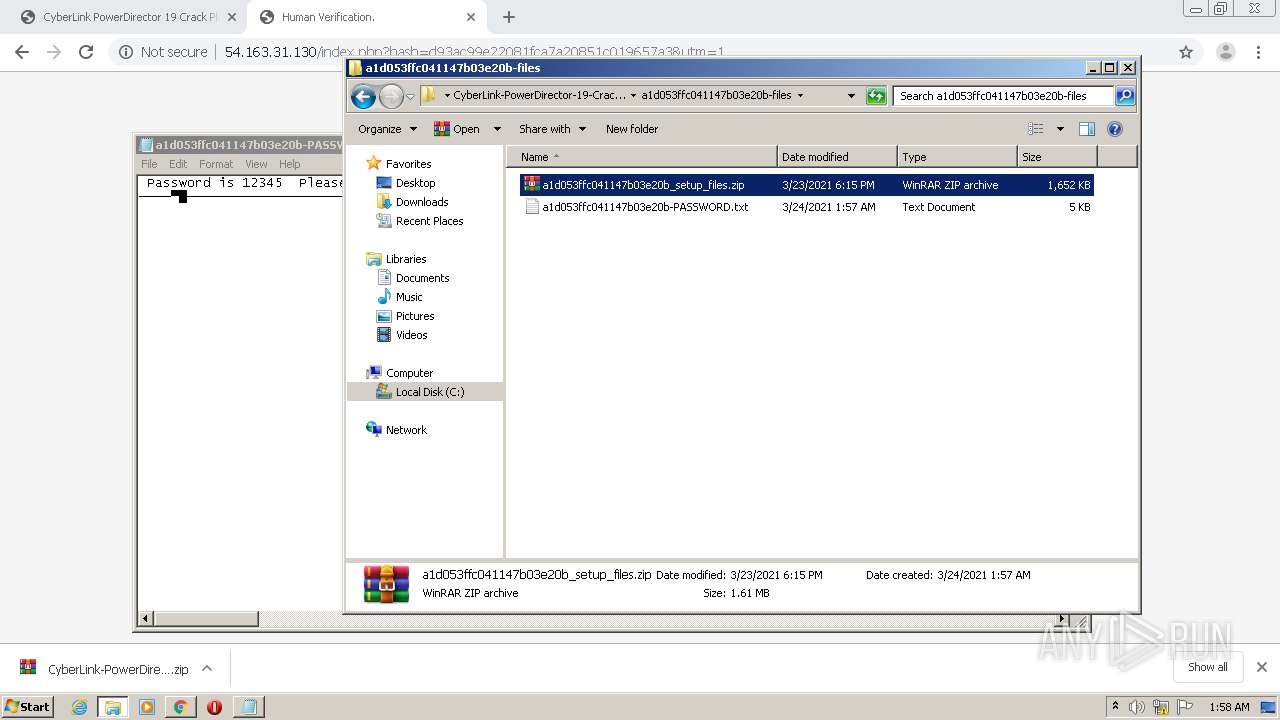Open Chrome taskbar icon
Image resolution: width=1280 pixels, height=720 pixels.
point(180,707)
